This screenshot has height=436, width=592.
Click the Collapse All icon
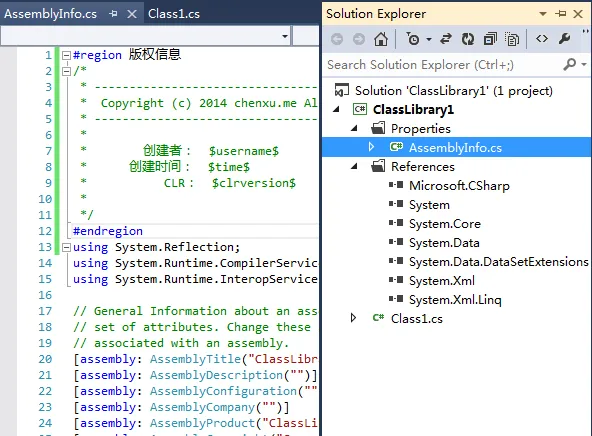pos(490,39)
